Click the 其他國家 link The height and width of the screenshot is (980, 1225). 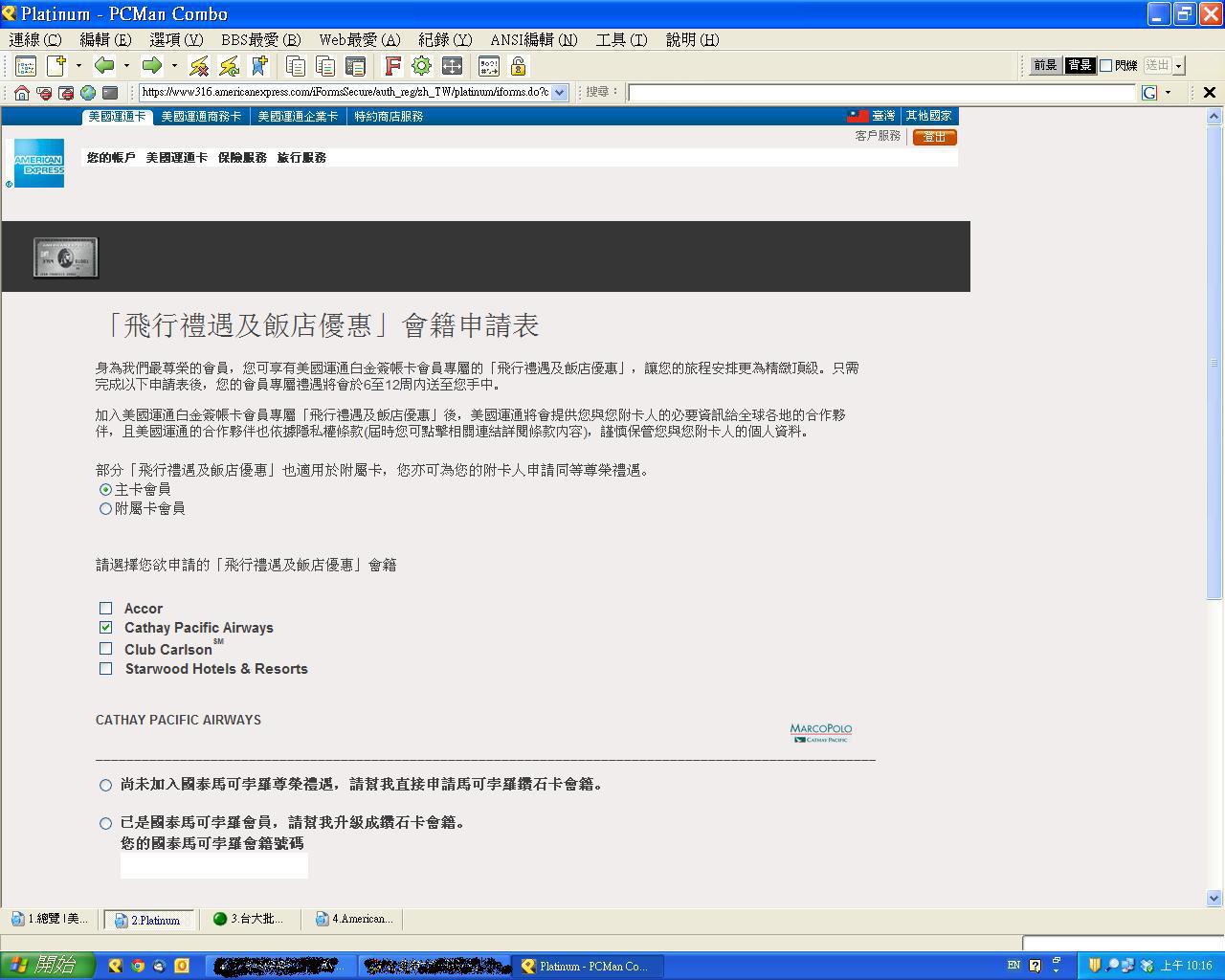click(x=928, y=116)
